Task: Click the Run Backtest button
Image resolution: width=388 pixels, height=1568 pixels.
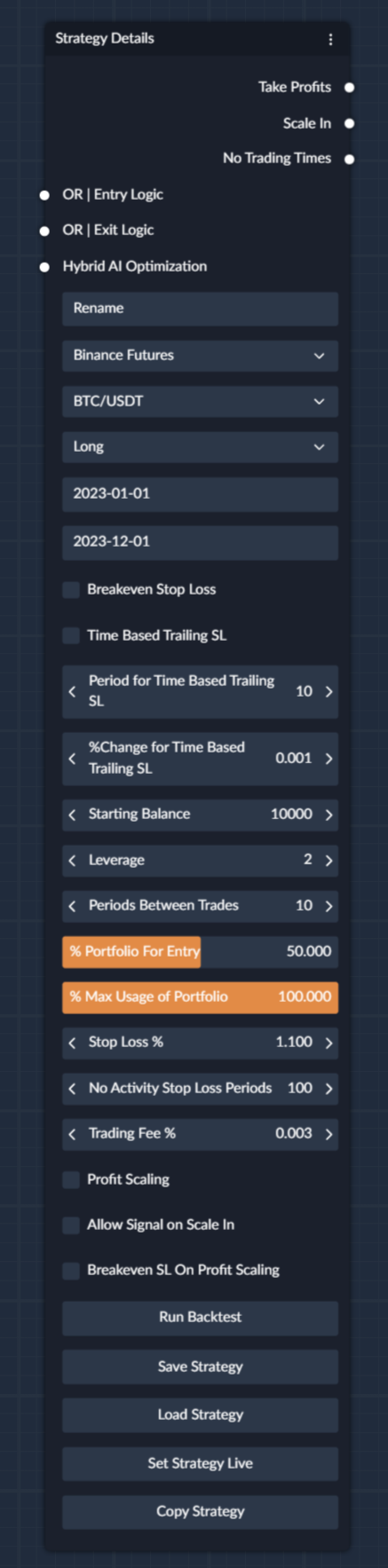Action: [200, 1318]
